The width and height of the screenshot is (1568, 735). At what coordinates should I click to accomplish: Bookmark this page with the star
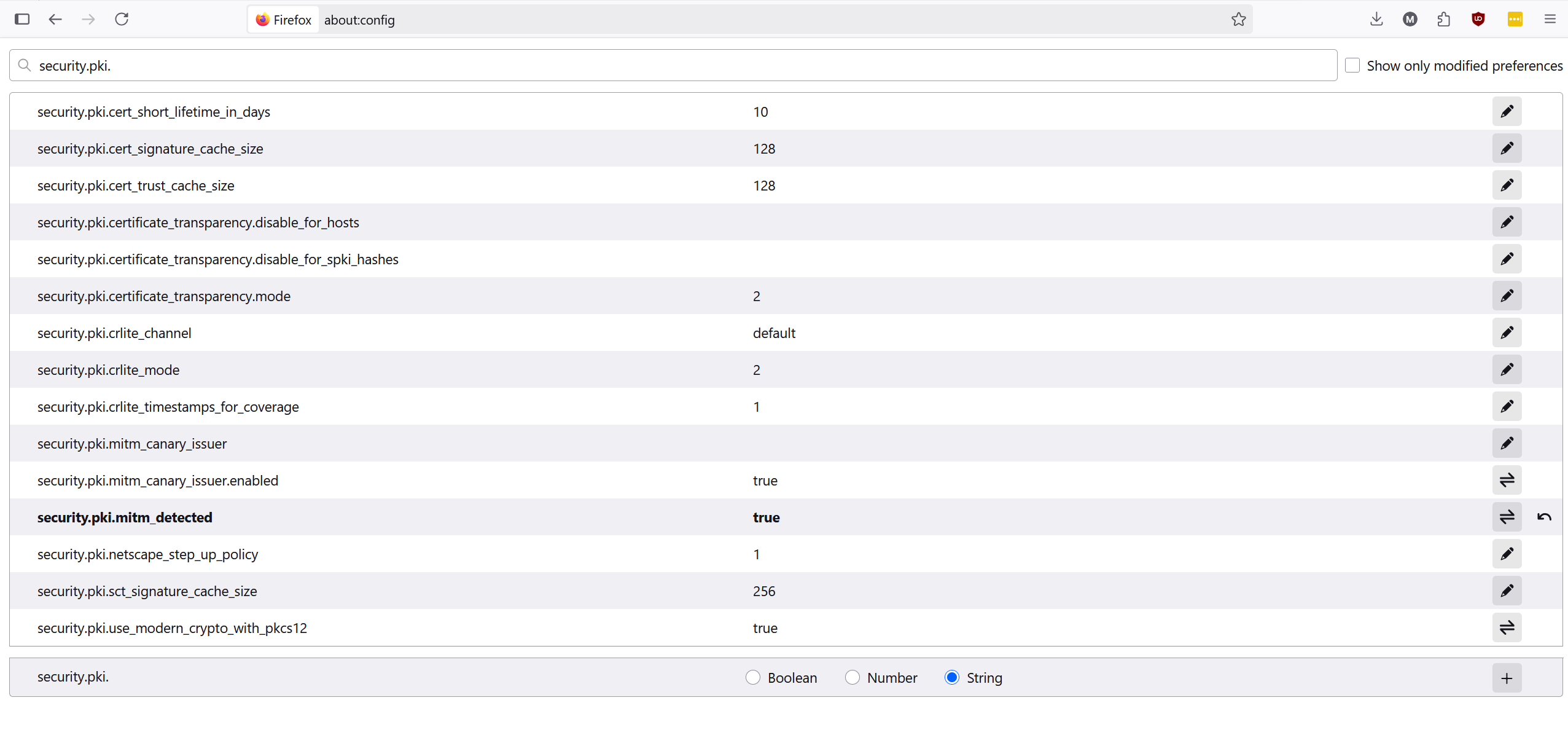click(x=1238, y=20)
